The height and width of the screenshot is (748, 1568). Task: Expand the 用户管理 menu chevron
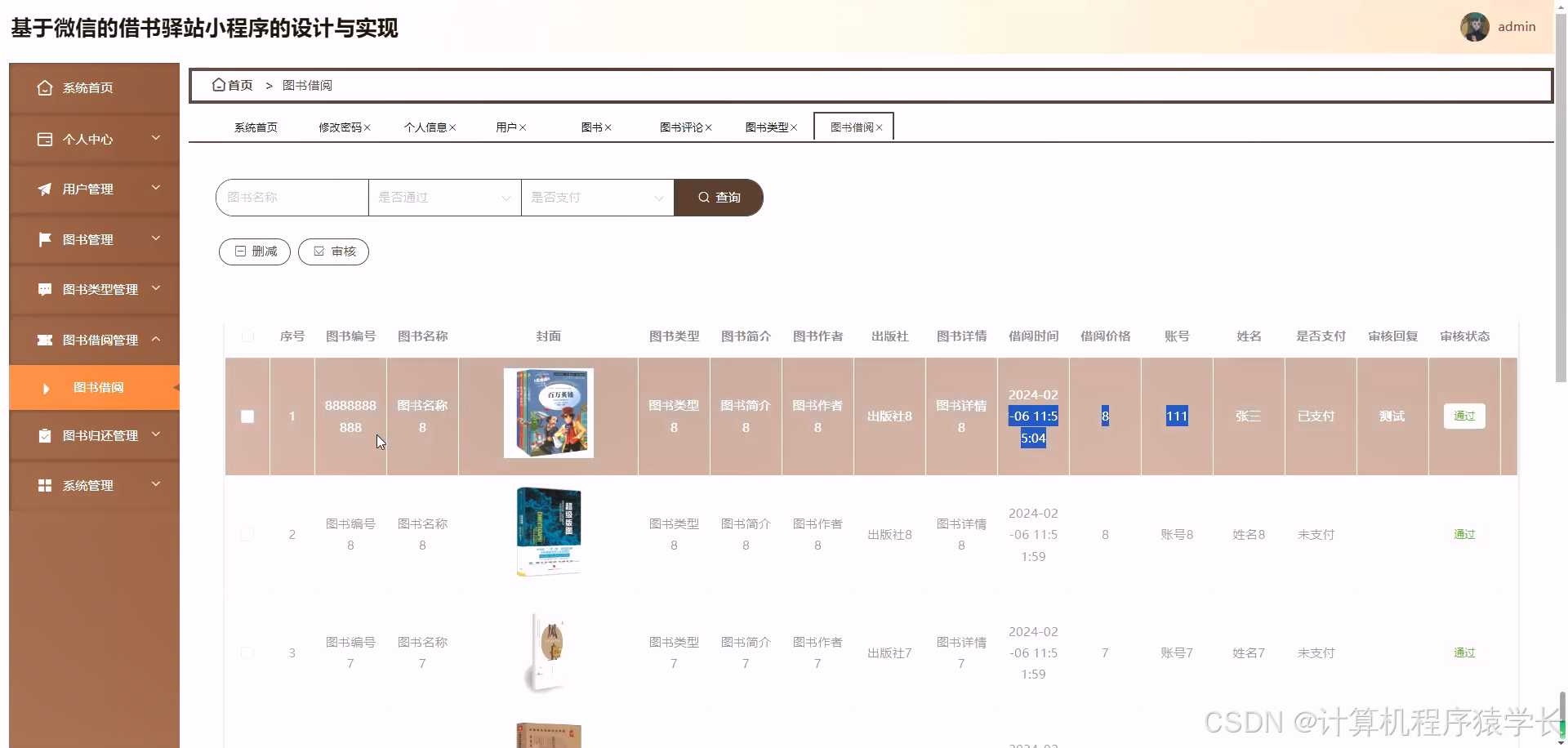pos(156,188)
